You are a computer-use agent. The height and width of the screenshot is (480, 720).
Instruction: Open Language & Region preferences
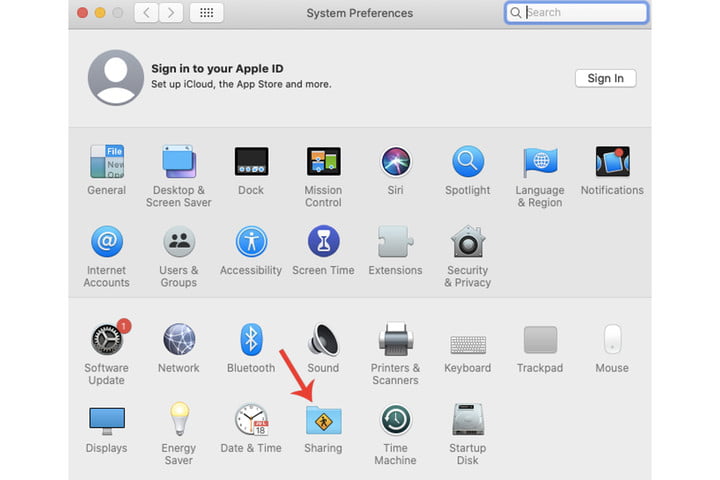pos(540,162)
